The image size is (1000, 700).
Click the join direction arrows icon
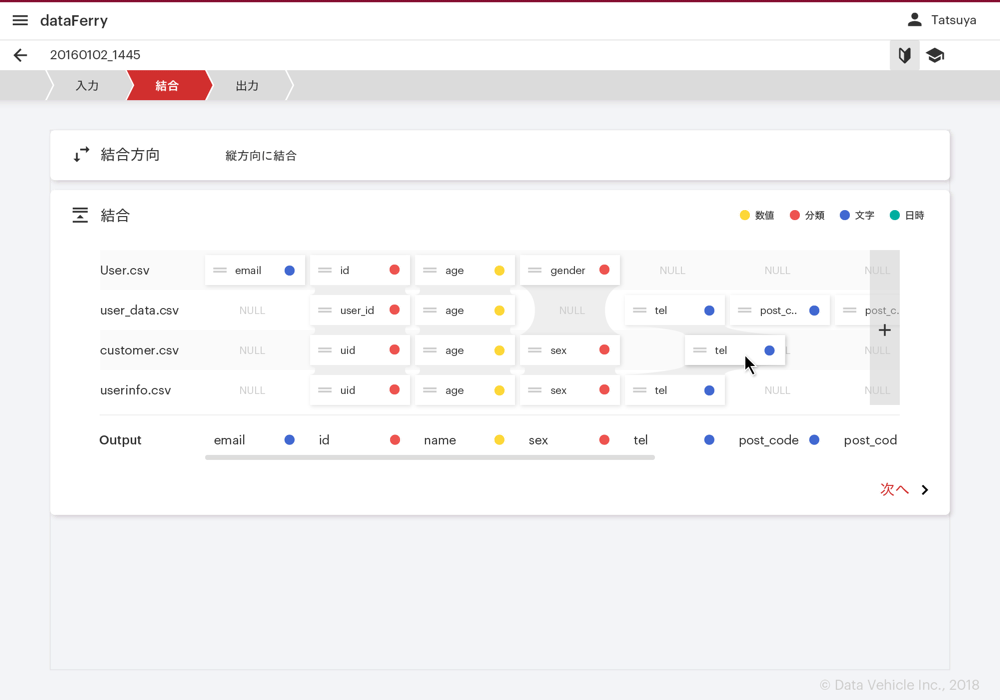pyautogui.click(x=81, y=154)
